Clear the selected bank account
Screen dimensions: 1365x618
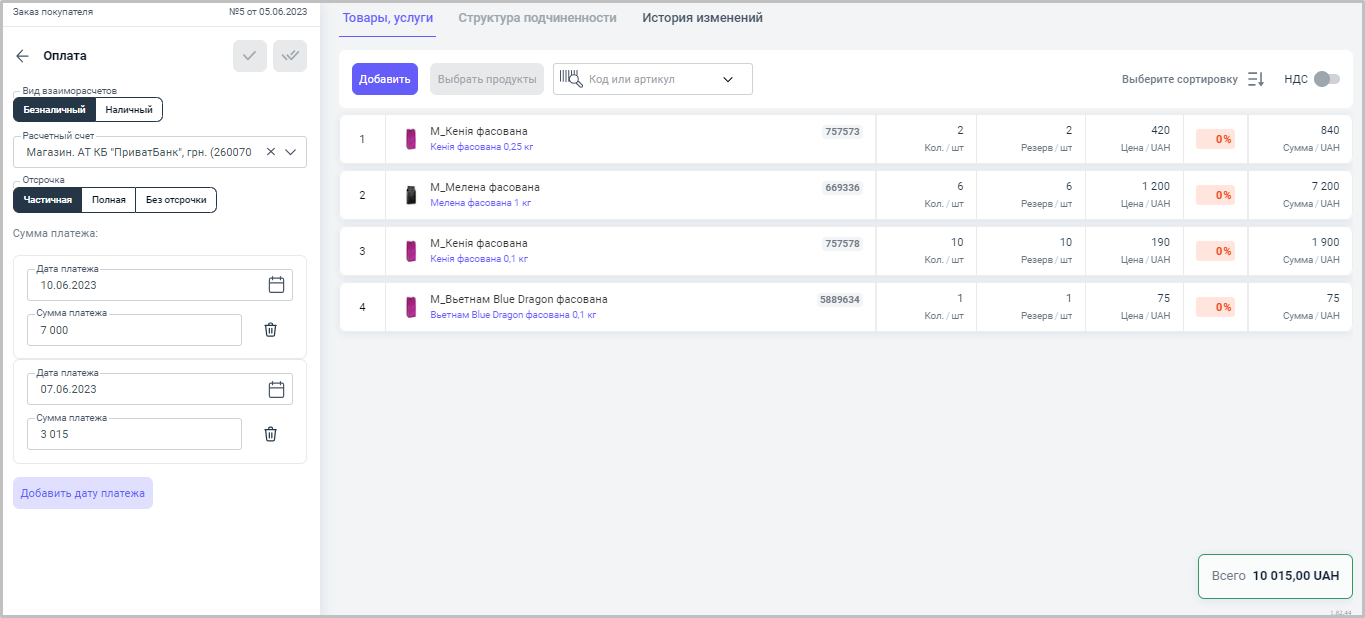click(270, 152)
